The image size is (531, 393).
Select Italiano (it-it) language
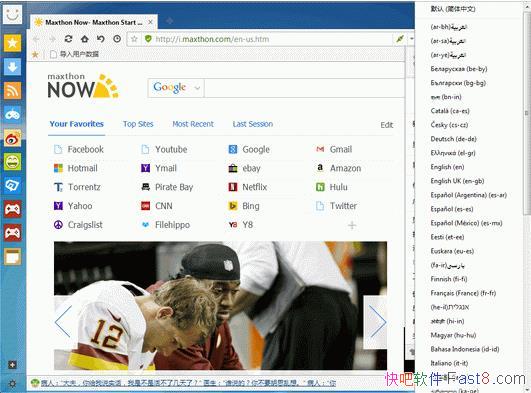[449, 363]
